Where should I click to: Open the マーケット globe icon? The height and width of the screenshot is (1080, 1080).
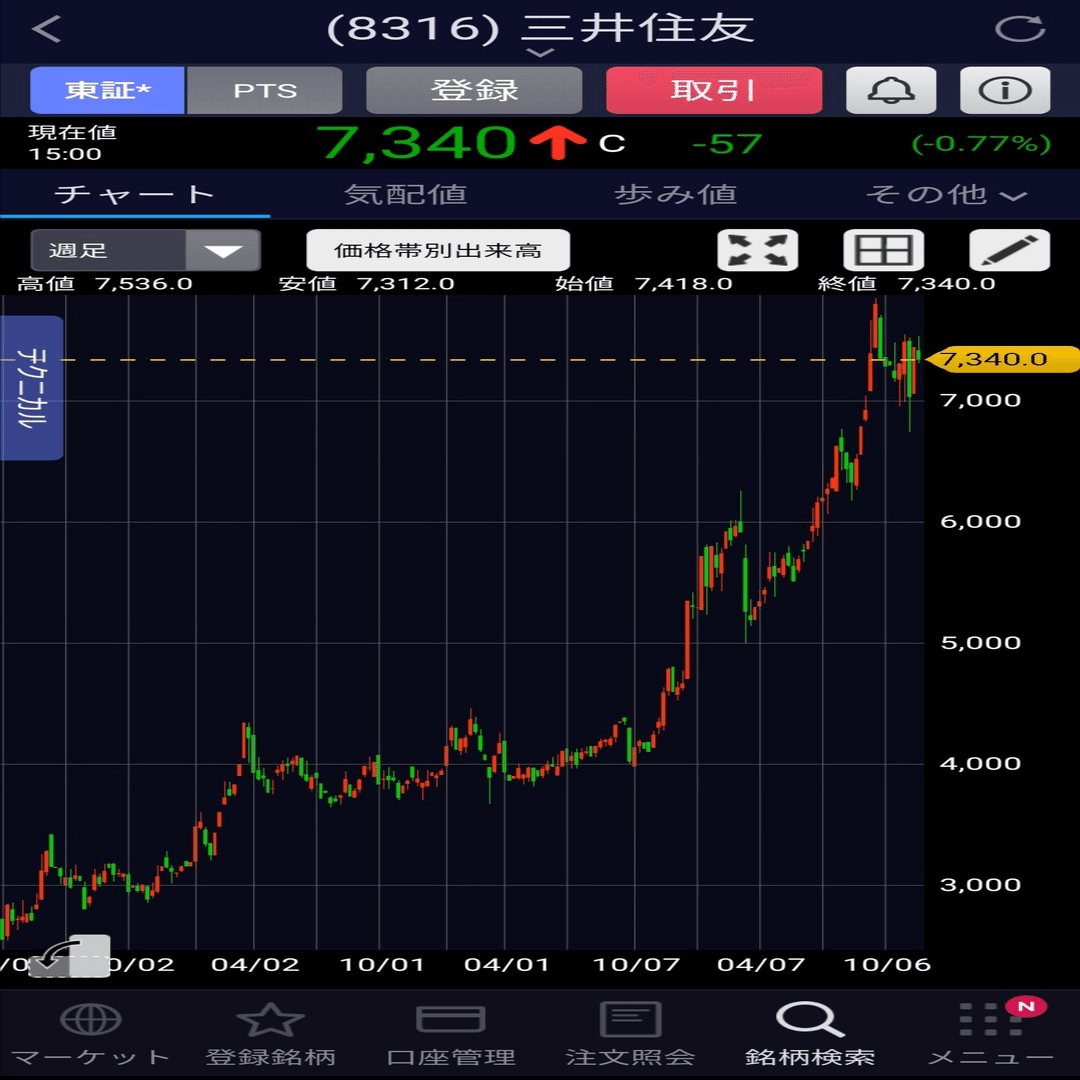(x=90, y=1020)
